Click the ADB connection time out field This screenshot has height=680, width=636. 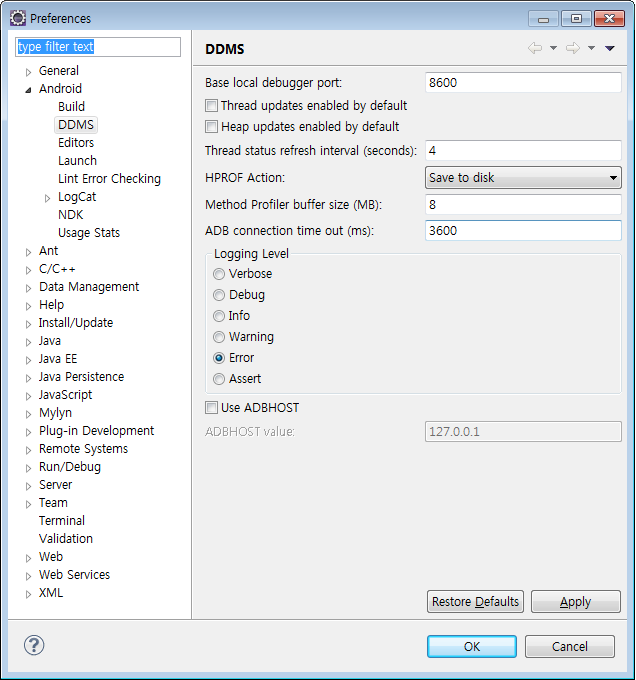pyautogui.click(x=523, y=230)
